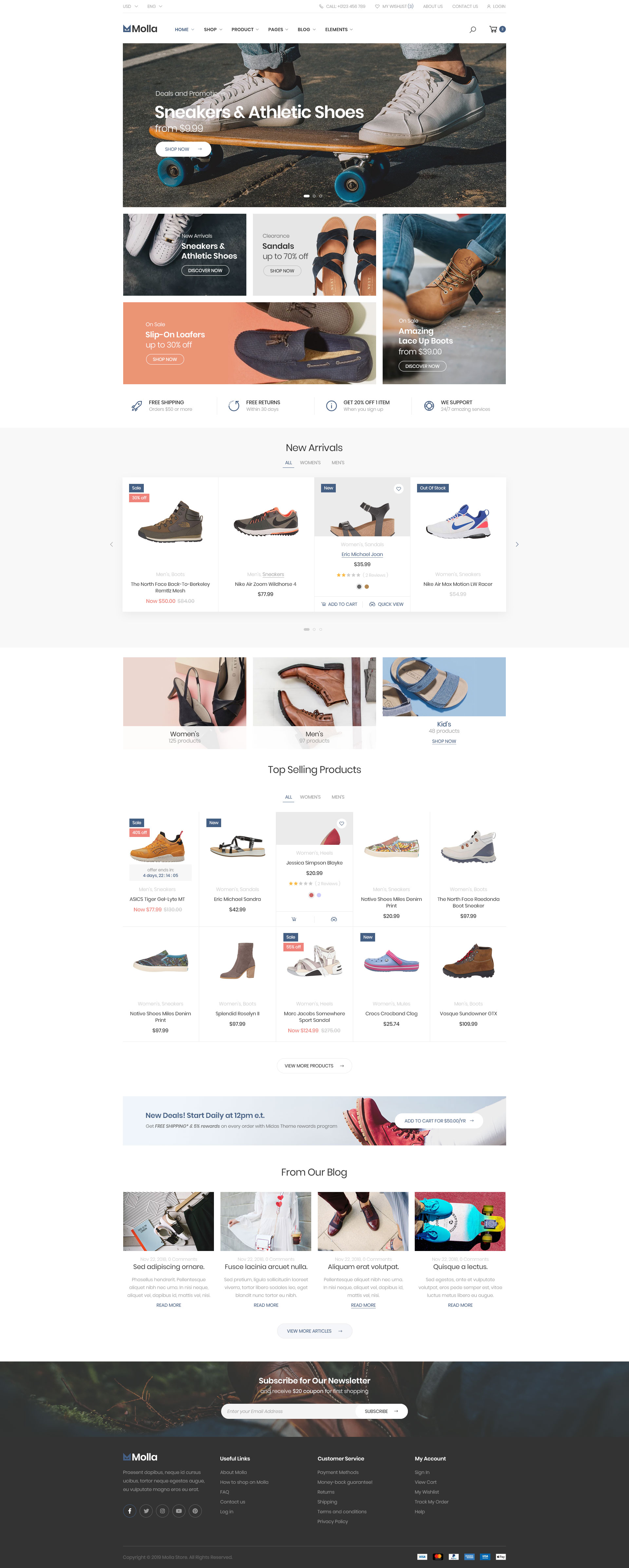Click the YouTube icon in footer
The width and height of the screenshot is (629, 1568).
pyautogui.click(x=179, y=1511)
